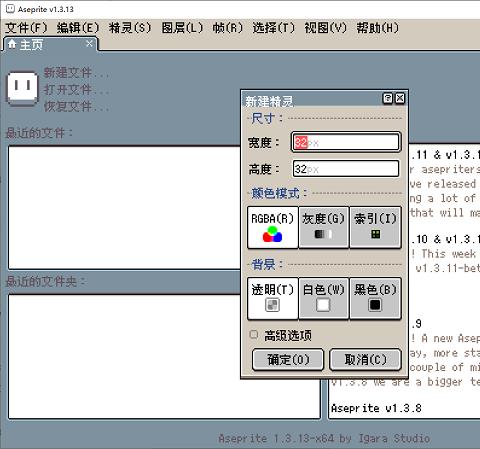
Task: Click the 恢复文件 link
Action: (x=76, y=106)
